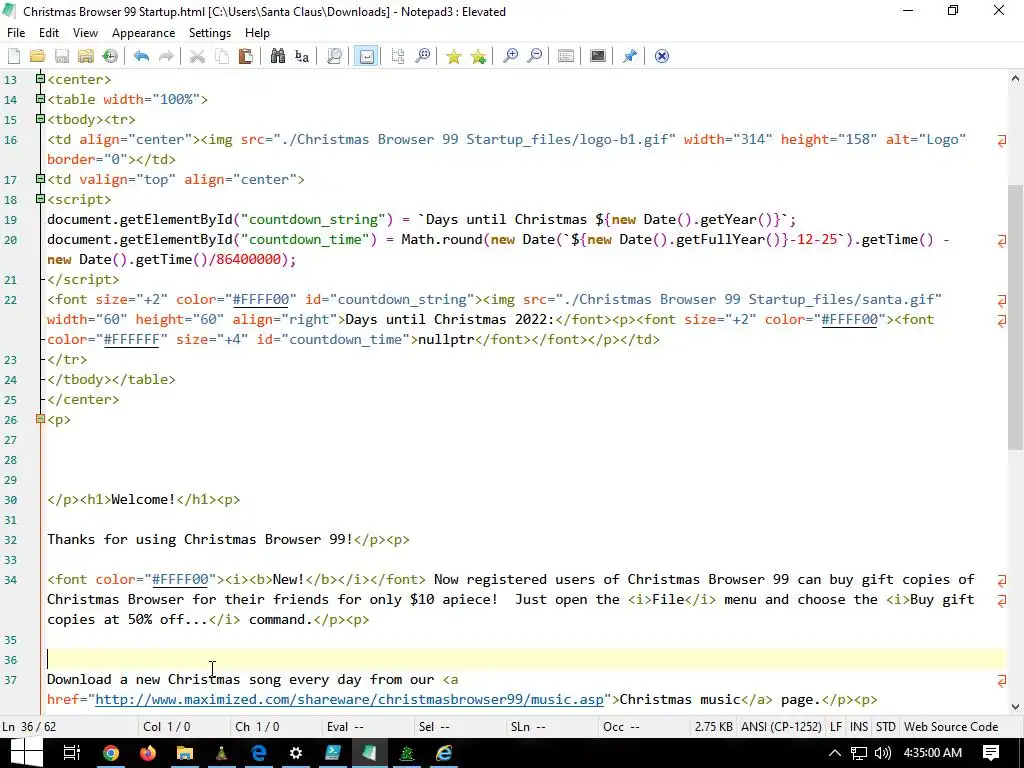Click the dotted guides toolbar icon
This screenshot has height=768, width=1024.
(x=398, y=56)
